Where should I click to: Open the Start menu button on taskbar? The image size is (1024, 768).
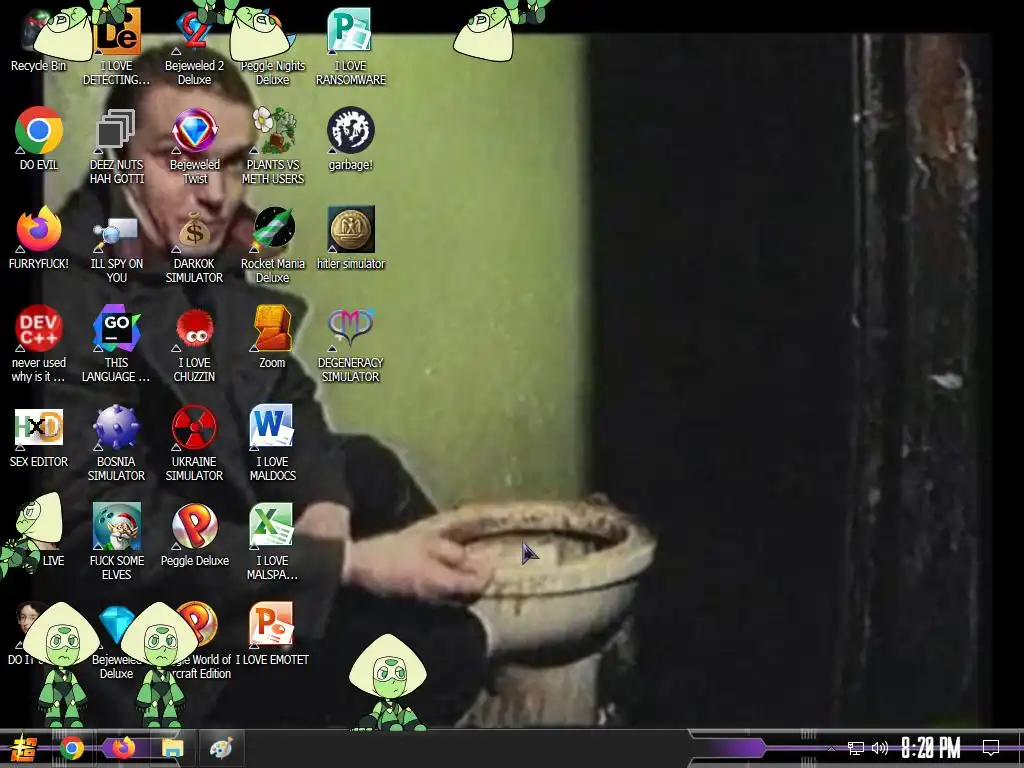(x=22, y=748)
